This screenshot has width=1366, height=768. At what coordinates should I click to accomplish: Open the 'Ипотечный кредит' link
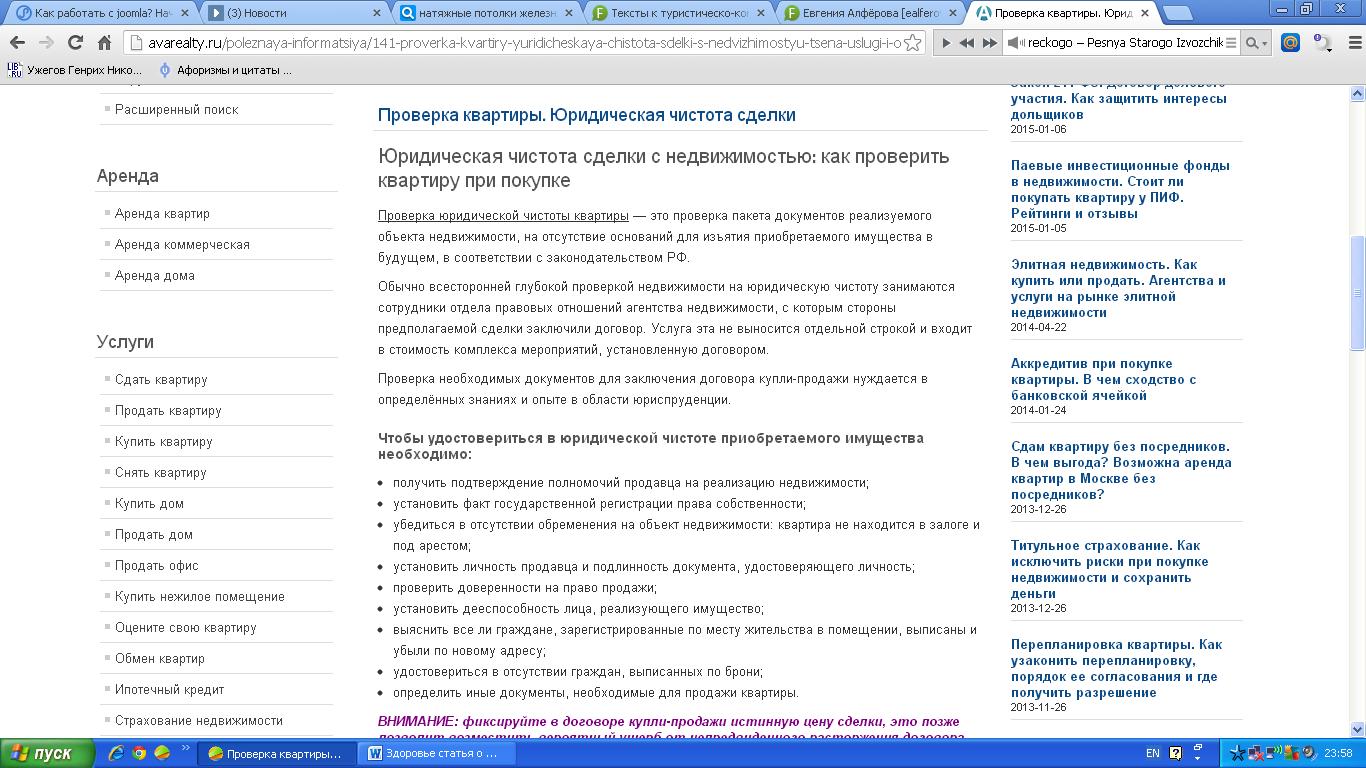170,689
